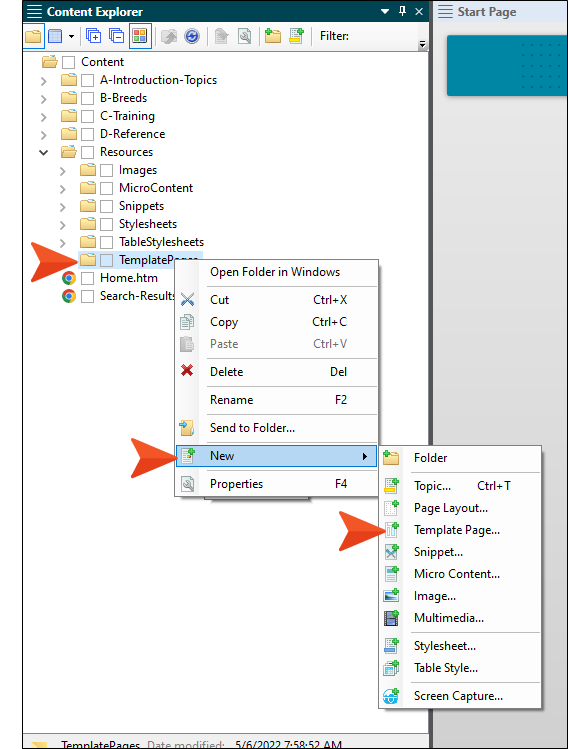Click the New Topic toolbar icon
The height and width of the screenshot is (749, 568).
pyautogui.click(x=296, y=36)
